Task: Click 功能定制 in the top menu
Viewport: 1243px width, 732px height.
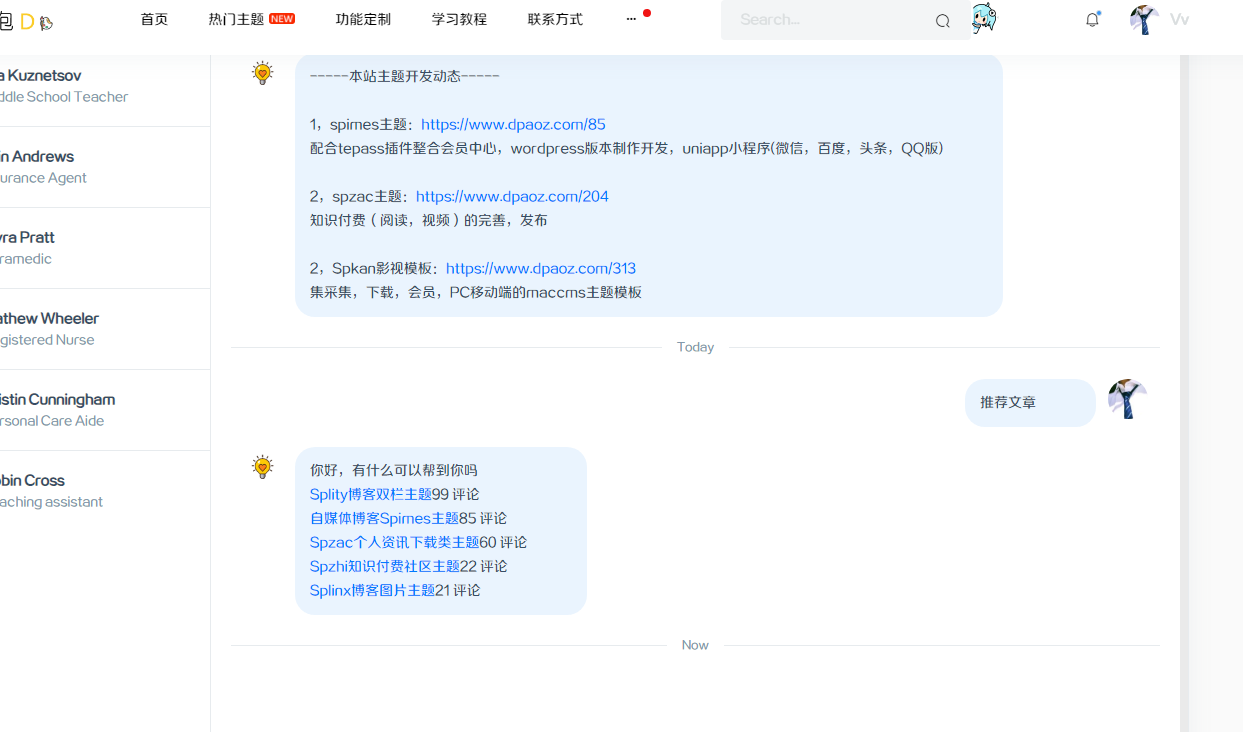Action: click(363, 18)
